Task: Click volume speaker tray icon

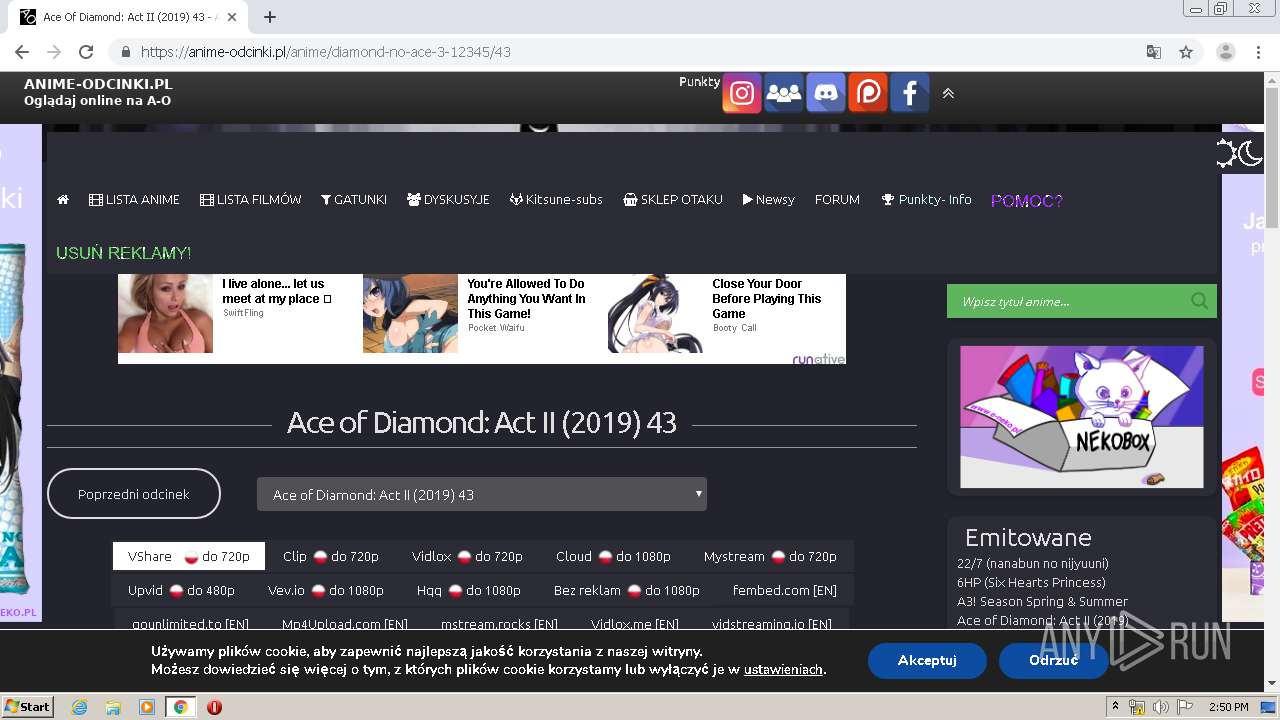Action: [1160, 707]
